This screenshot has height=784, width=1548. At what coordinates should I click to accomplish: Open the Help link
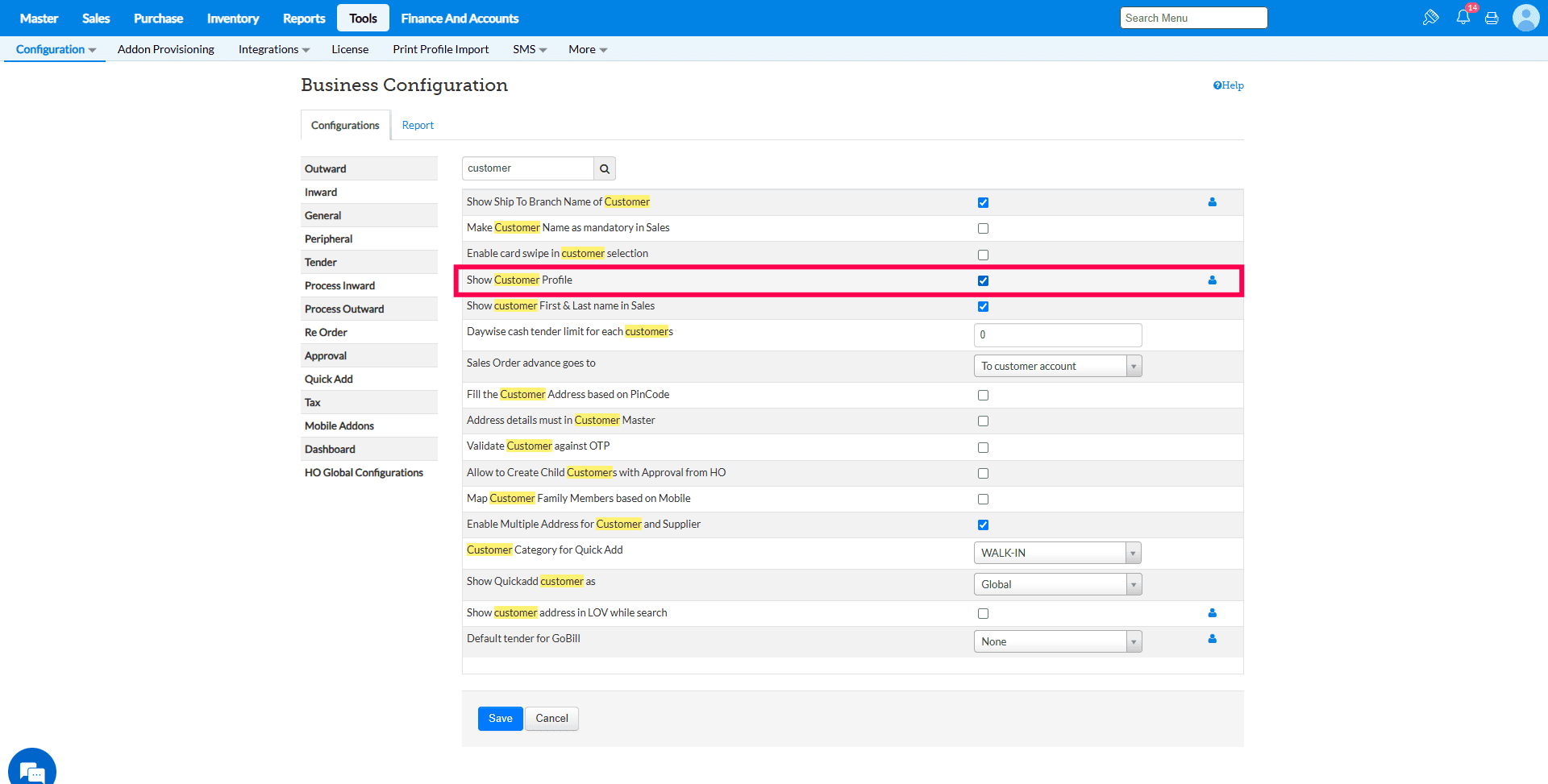[1228, 85]
